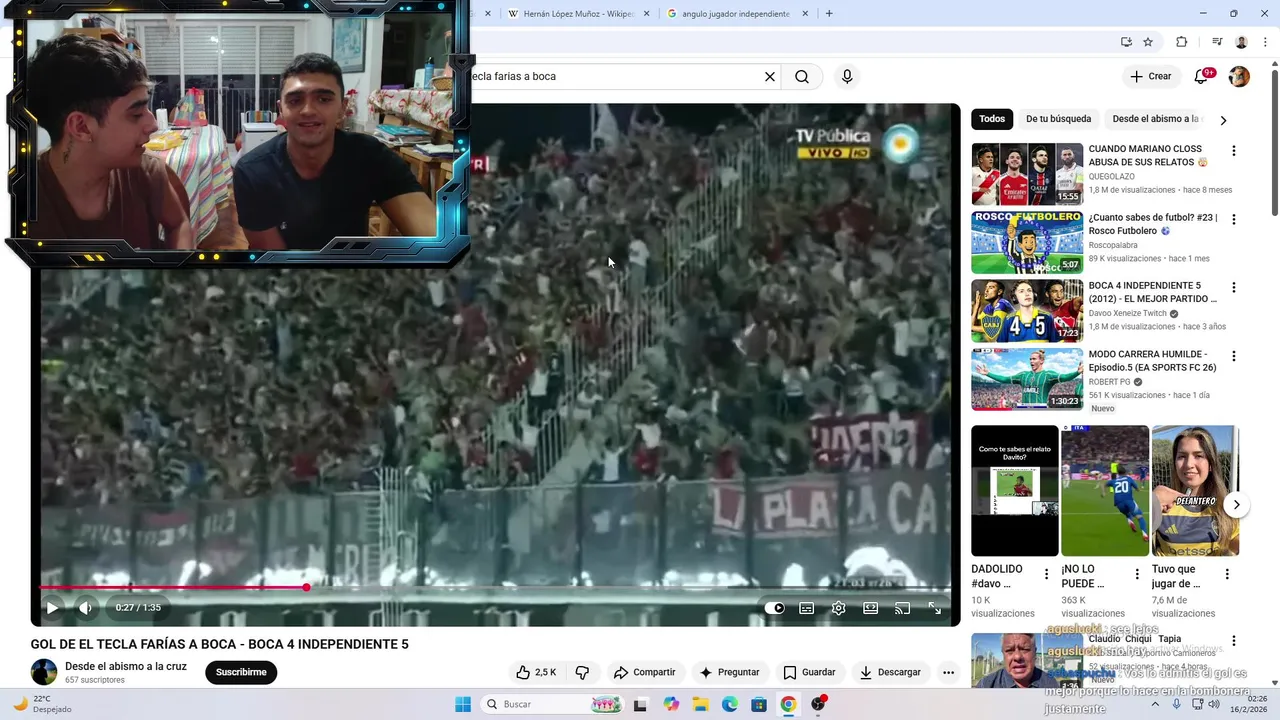Open the YouTube account avatar menu
Image resolution: width=1280 pixels, height=720 pixels.
point(1239,77)
